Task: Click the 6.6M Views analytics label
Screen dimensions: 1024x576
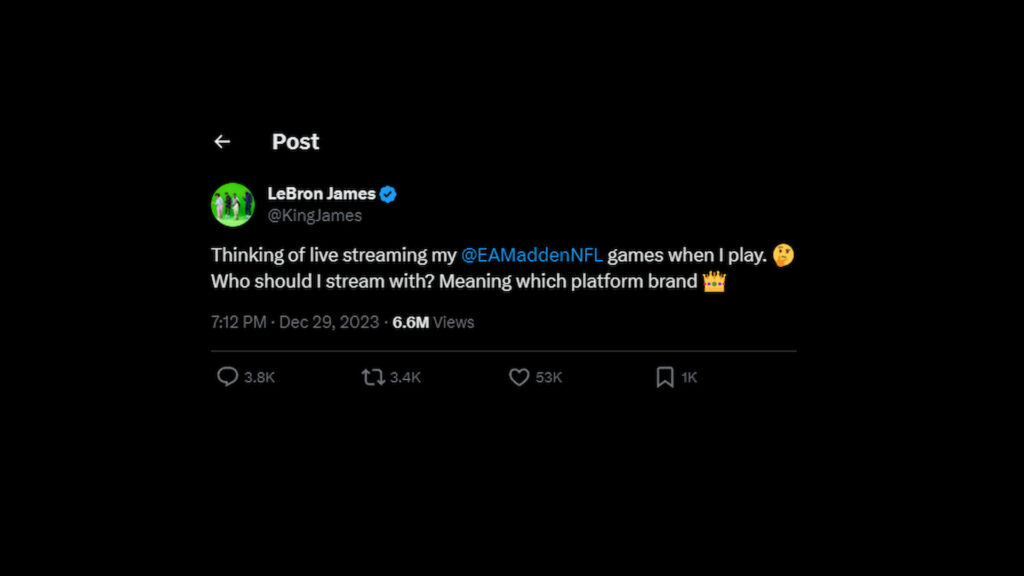Action: click(434, 322)
